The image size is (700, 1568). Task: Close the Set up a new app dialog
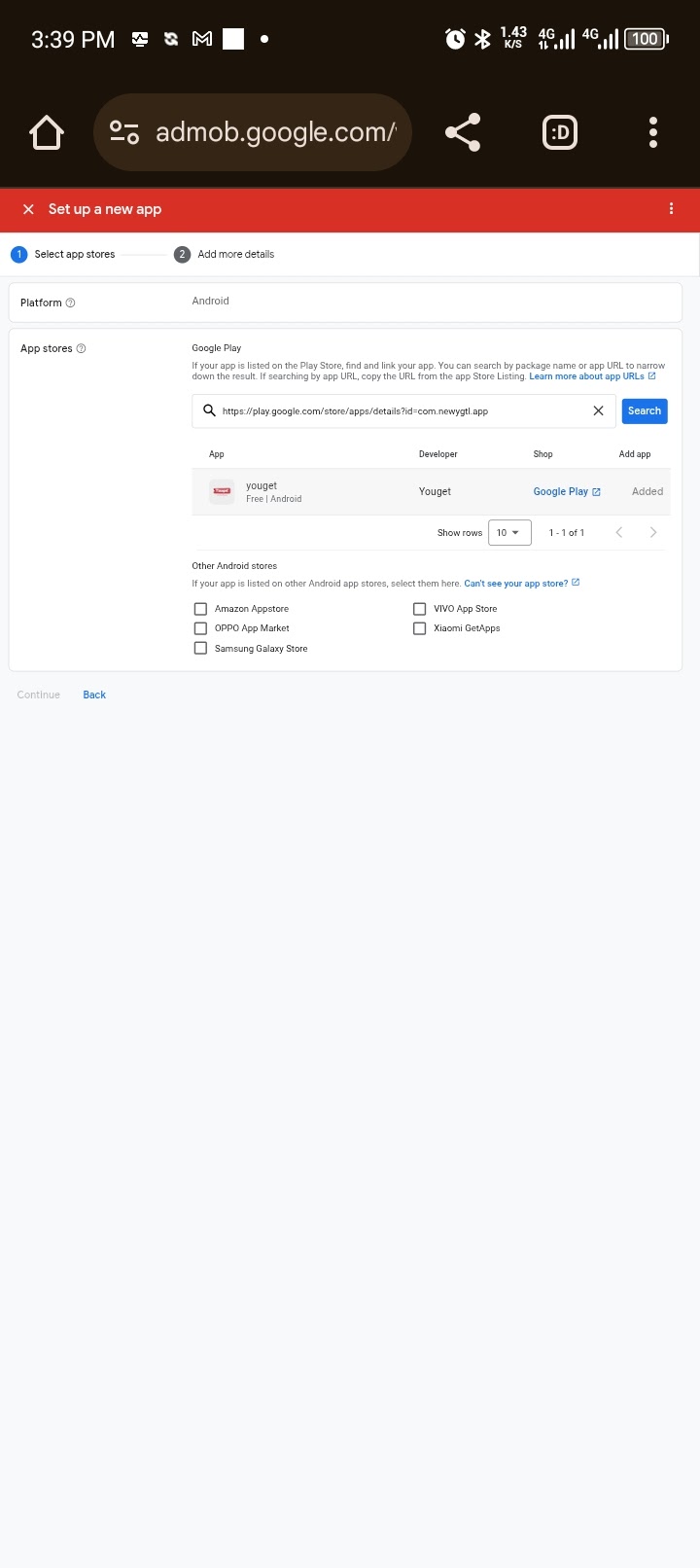click(x=28, y=209)
